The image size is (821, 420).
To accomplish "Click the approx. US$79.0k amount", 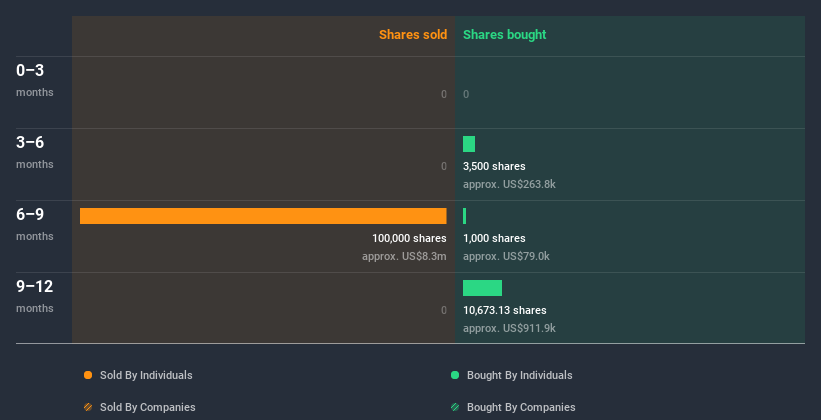I will (506, 257).
